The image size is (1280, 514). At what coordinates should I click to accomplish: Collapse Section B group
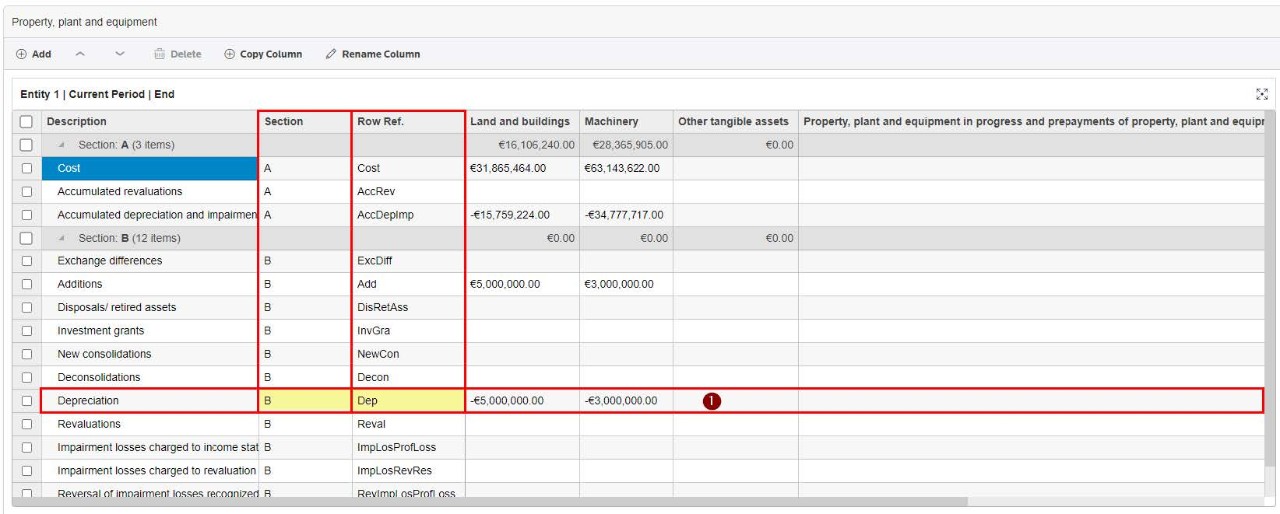tap(62, 238)
